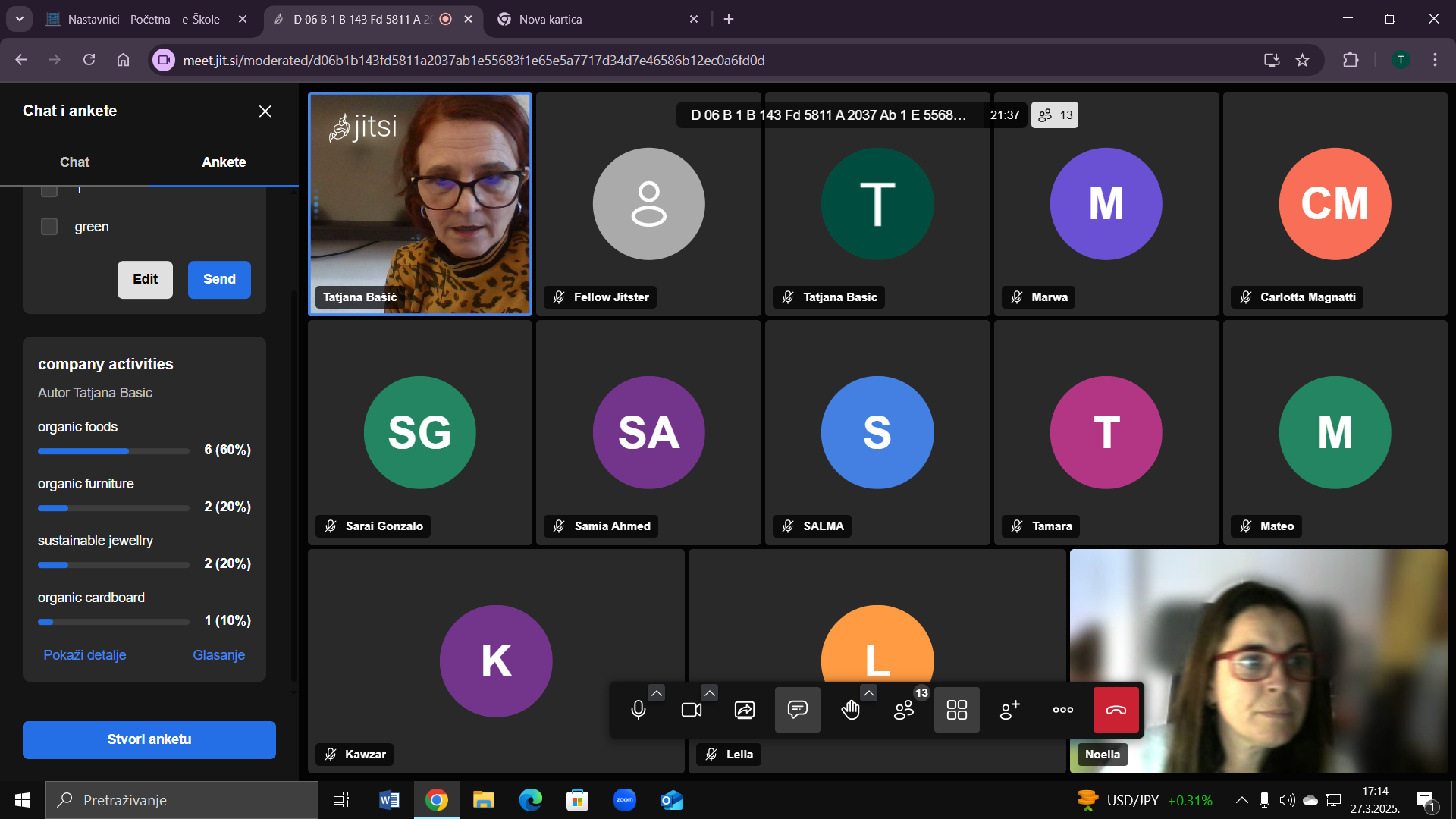
Task: Open browser extensions puzzle icon
Action: [x=1351, y=61]
